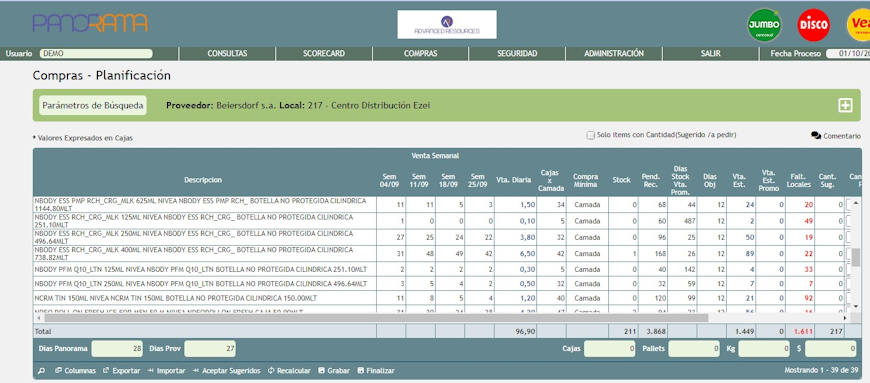870x383 pixels.
Task: Click the Pend. Rec. column header
Action: [x=651, y=180]
